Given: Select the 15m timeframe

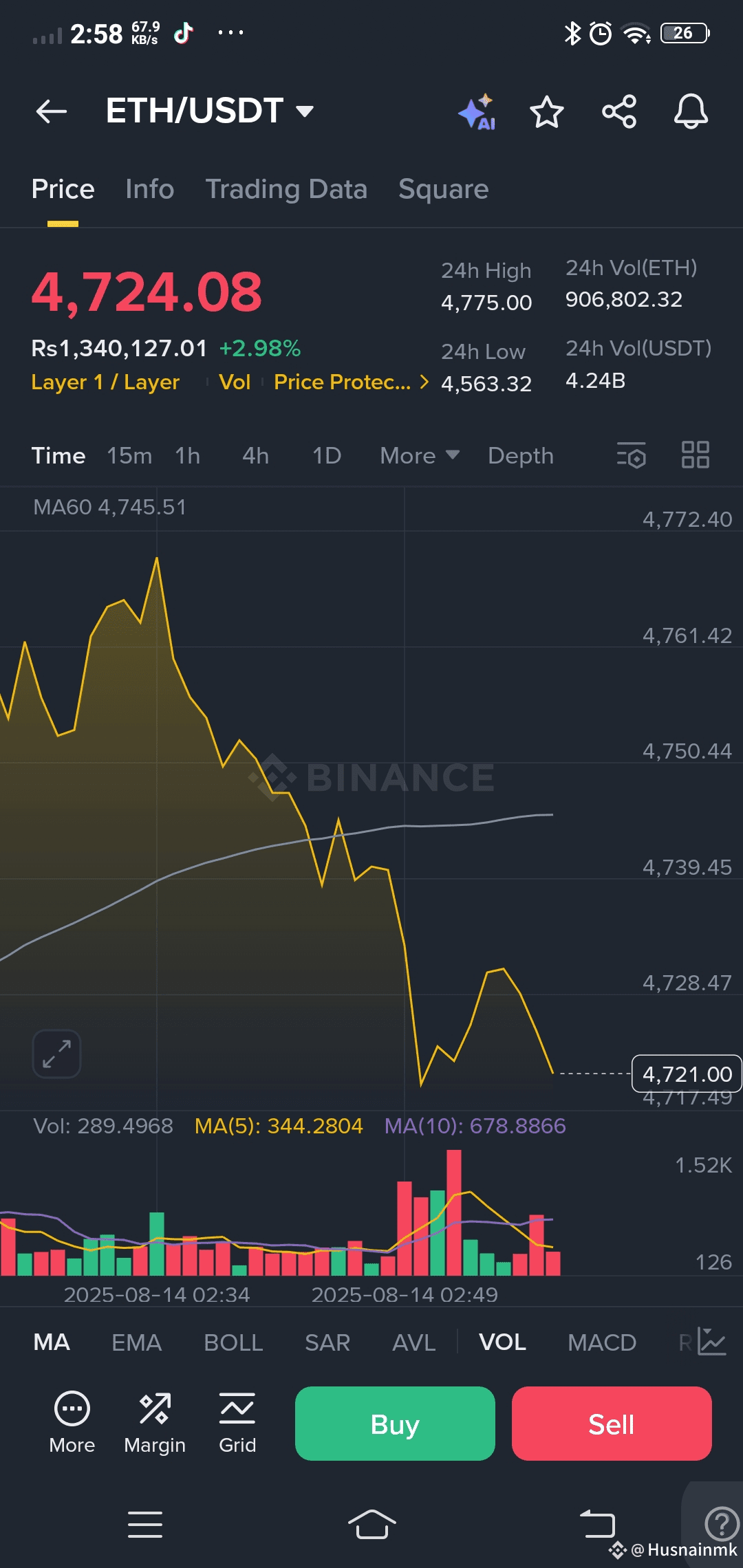Looking at the screenshot, I should [129, 455].
